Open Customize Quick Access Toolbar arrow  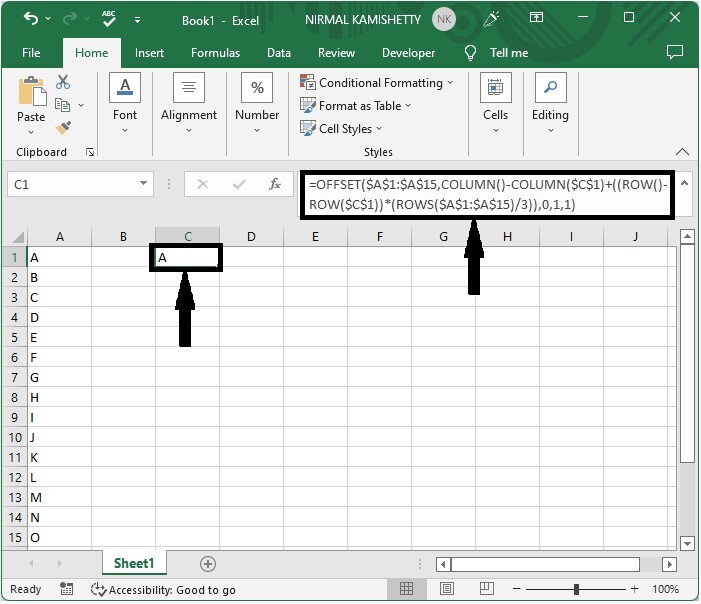138,20
